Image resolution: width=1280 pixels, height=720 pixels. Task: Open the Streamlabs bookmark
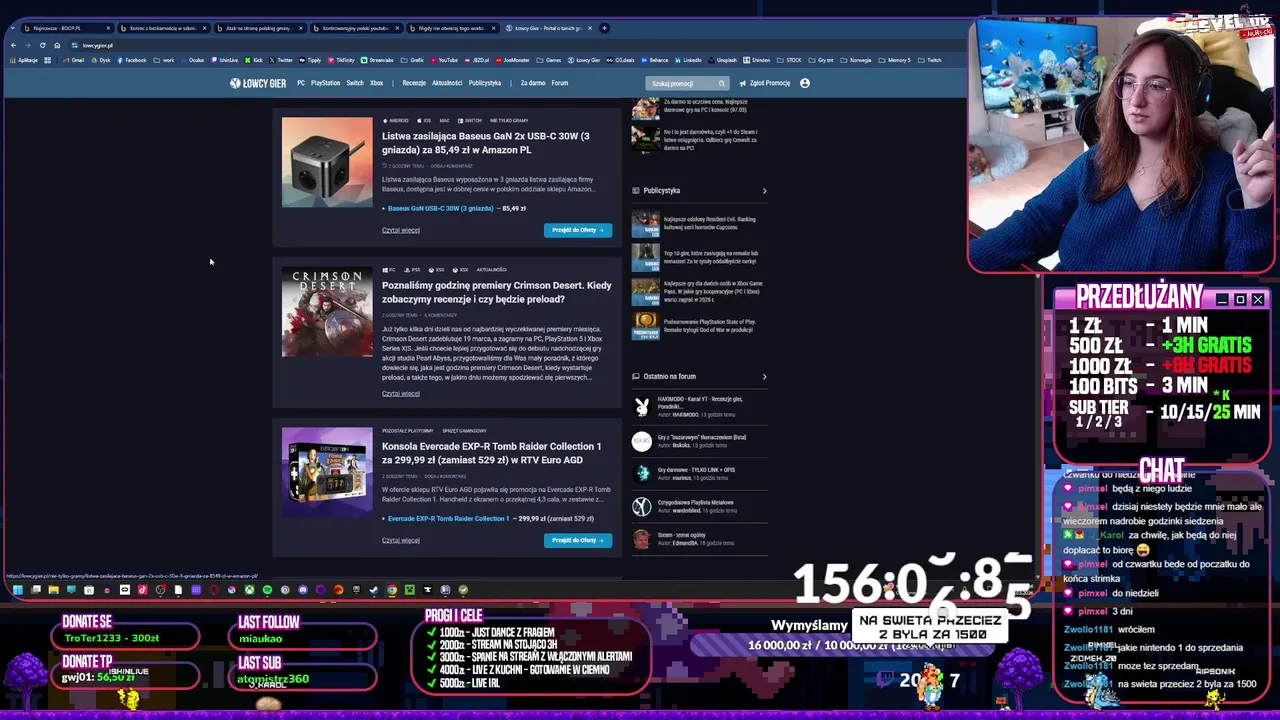[377, 60]
